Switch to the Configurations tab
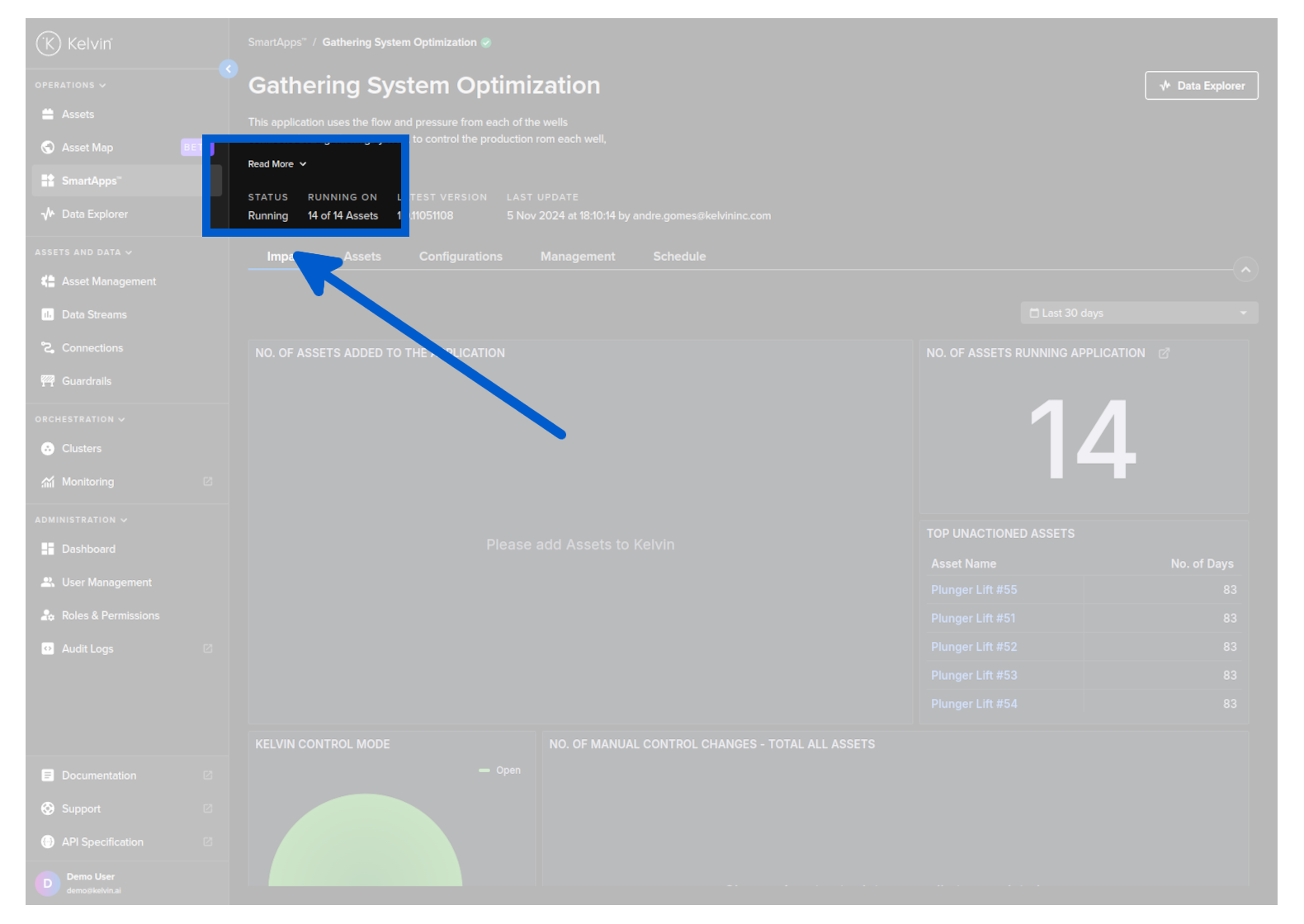 (460, 257)
